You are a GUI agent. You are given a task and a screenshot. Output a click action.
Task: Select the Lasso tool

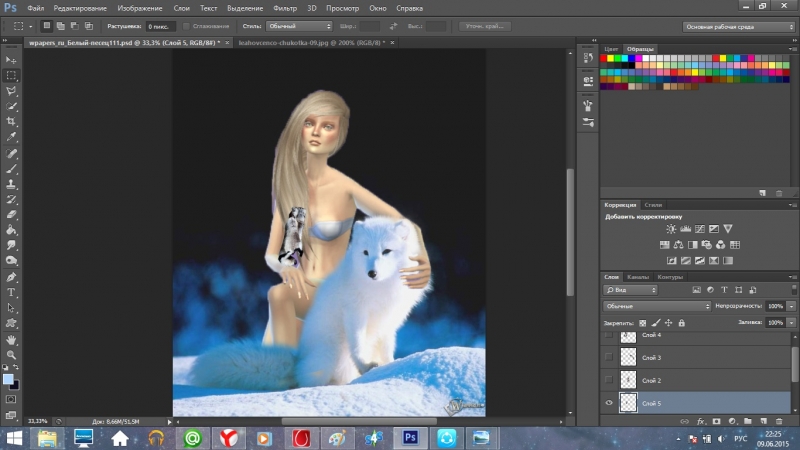point(11,91)
